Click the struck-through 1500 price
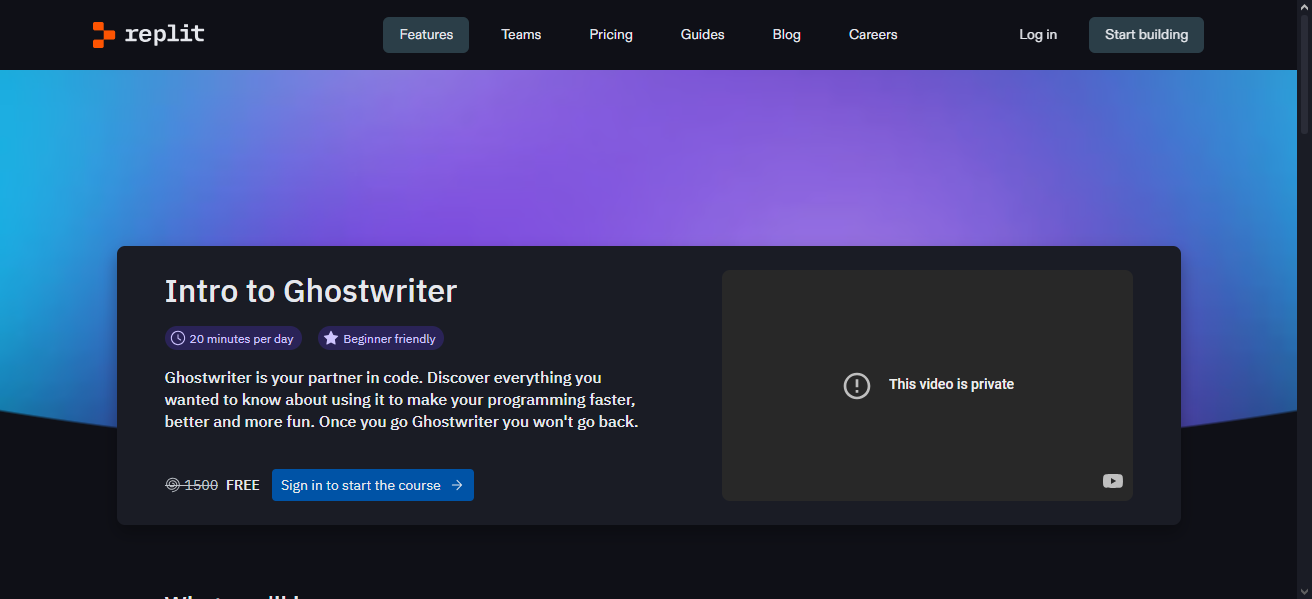1312x599 pixels. coord(201,485)
